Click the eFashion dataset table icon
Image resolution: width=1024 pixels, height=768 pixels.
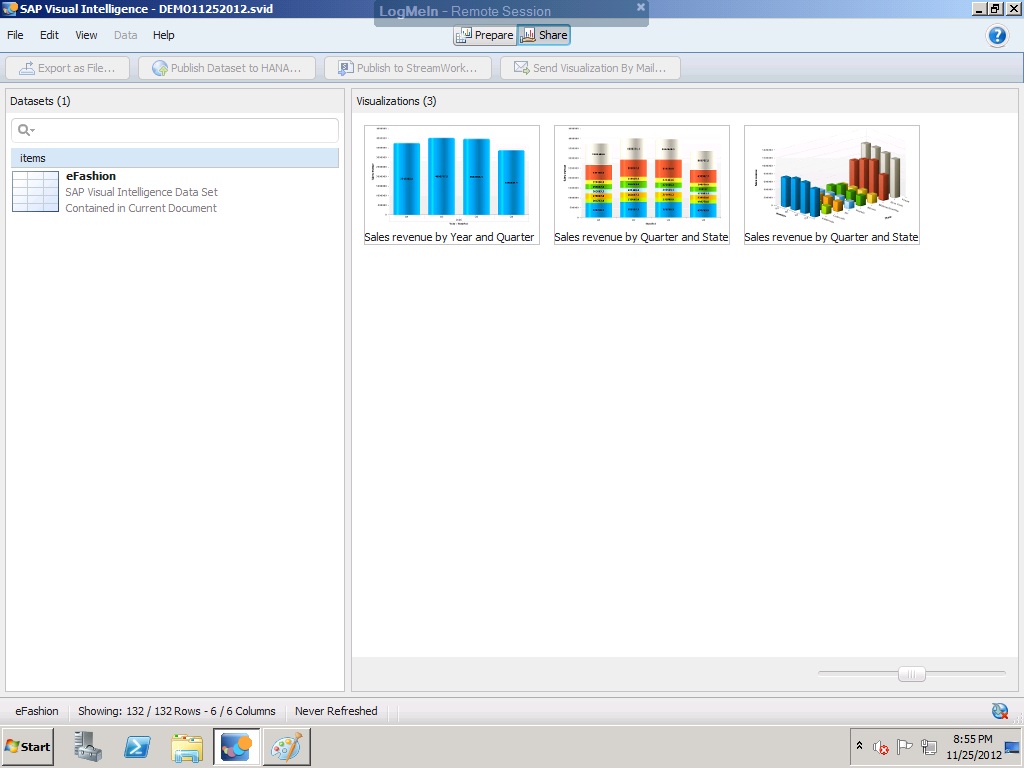(x=35, y=191)
